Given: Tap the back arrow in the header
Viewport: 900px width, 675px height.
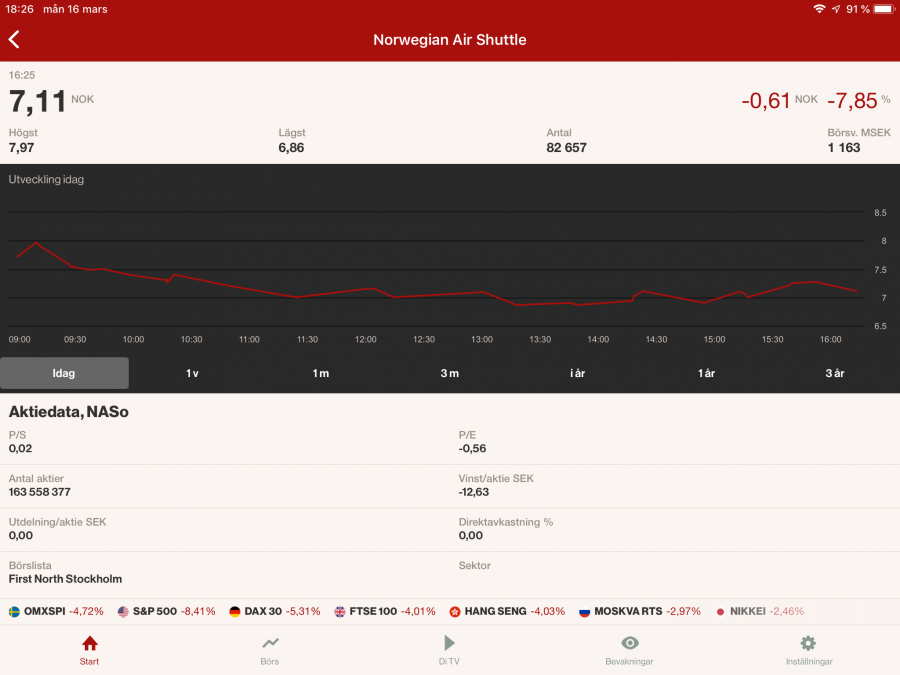Looking at the screenshot, I should coord(14,40).
